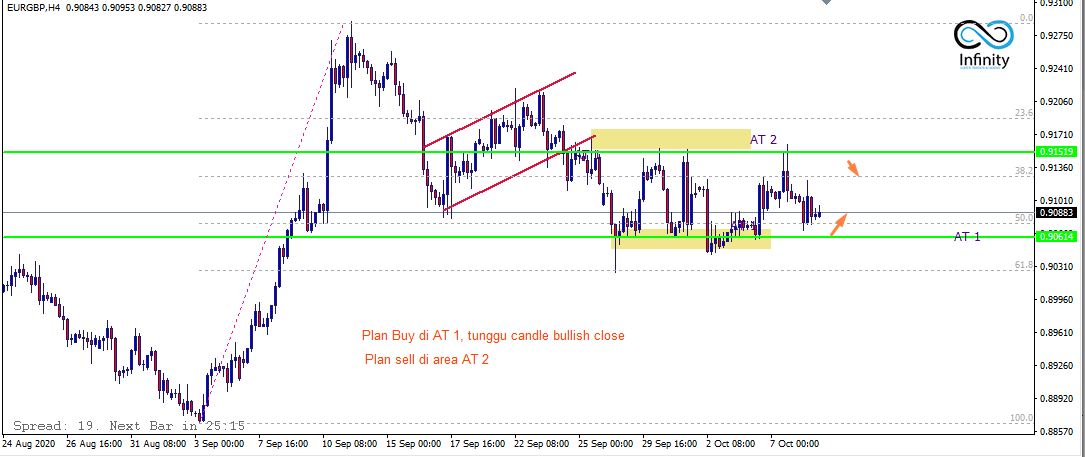Click the black 0.90883 current price label

tap(1055, 213)
